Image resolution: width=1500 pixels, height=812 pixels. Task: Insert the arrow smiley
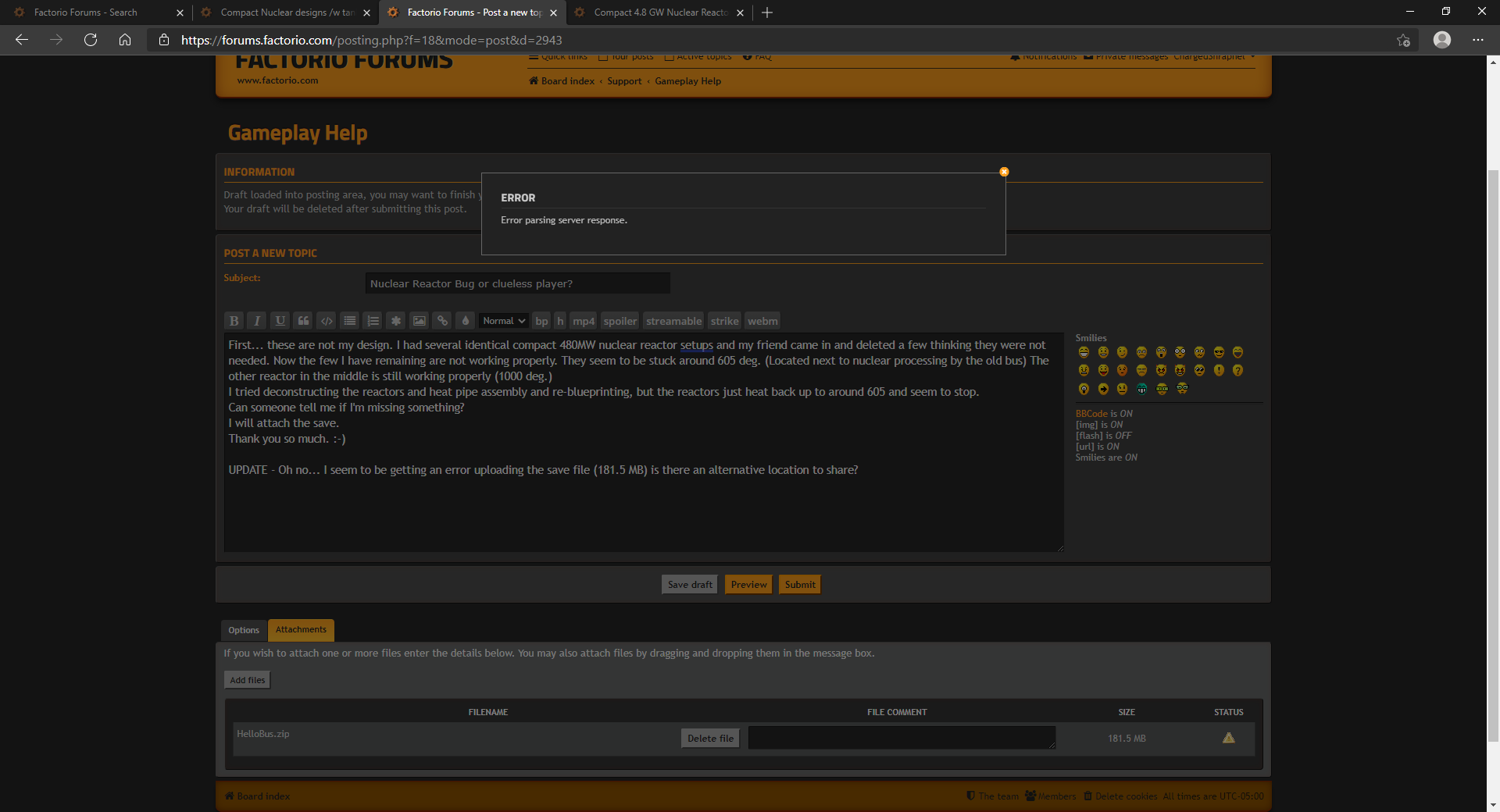click(x=1103, y=389)
